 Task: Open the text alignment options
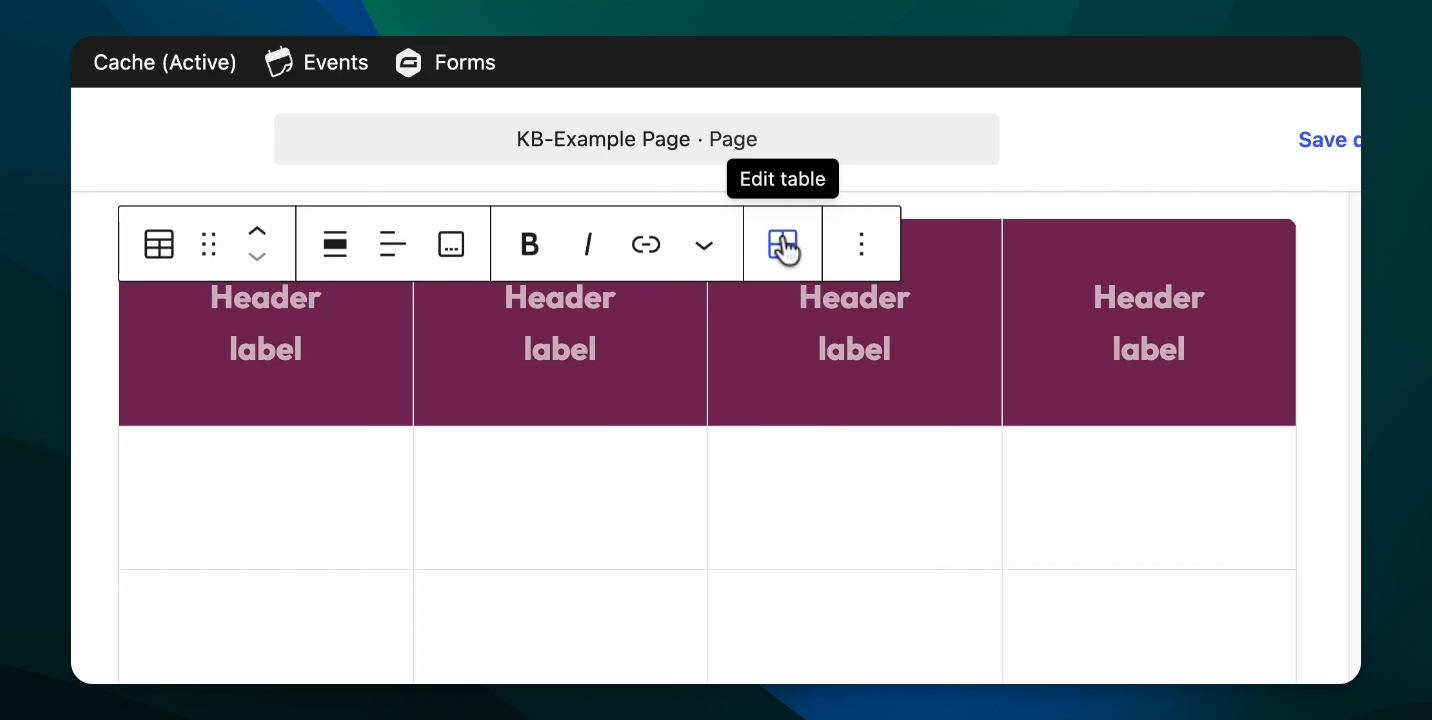pyautogui.click(x=393, y=244)
